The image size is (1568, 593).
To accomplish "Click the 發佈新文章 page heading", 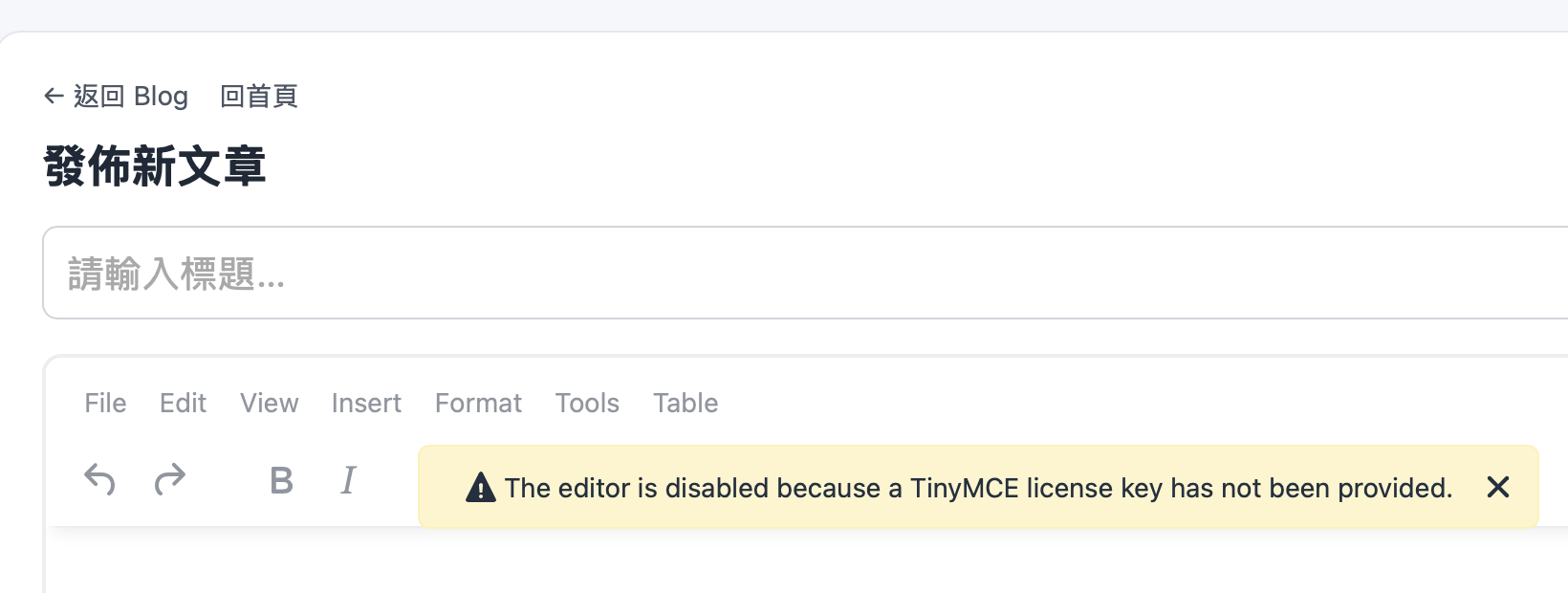I will [155, 166].
